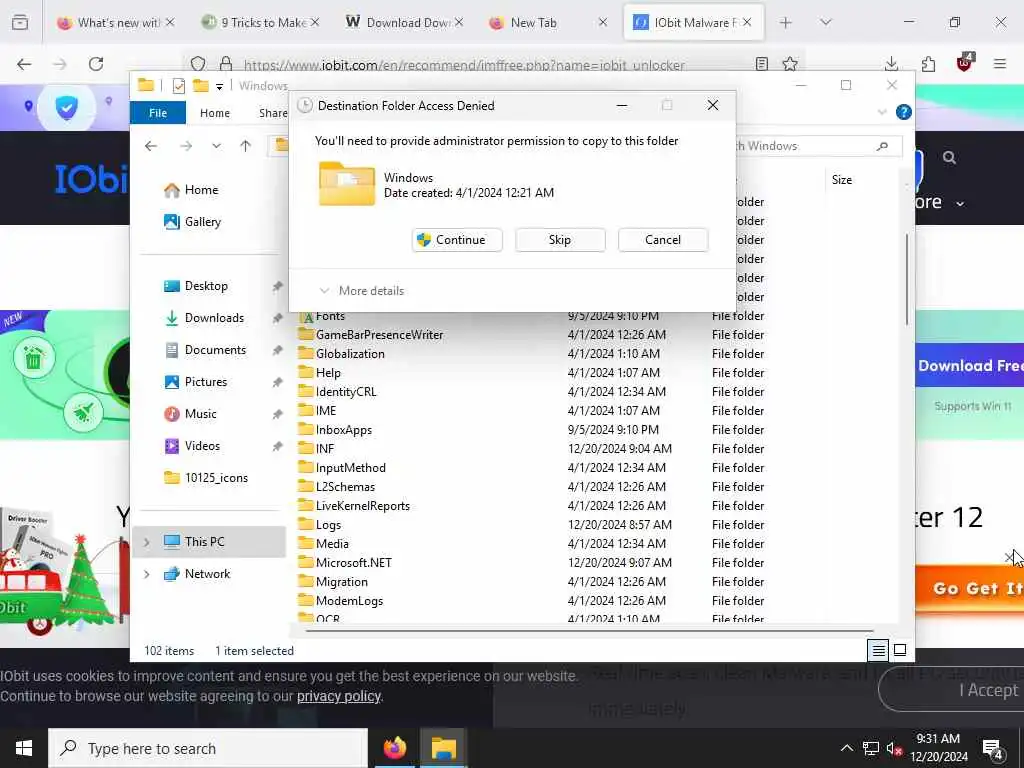List all tabs dropdown arrow
This screenshot has height=768, width=1024.
826,22
